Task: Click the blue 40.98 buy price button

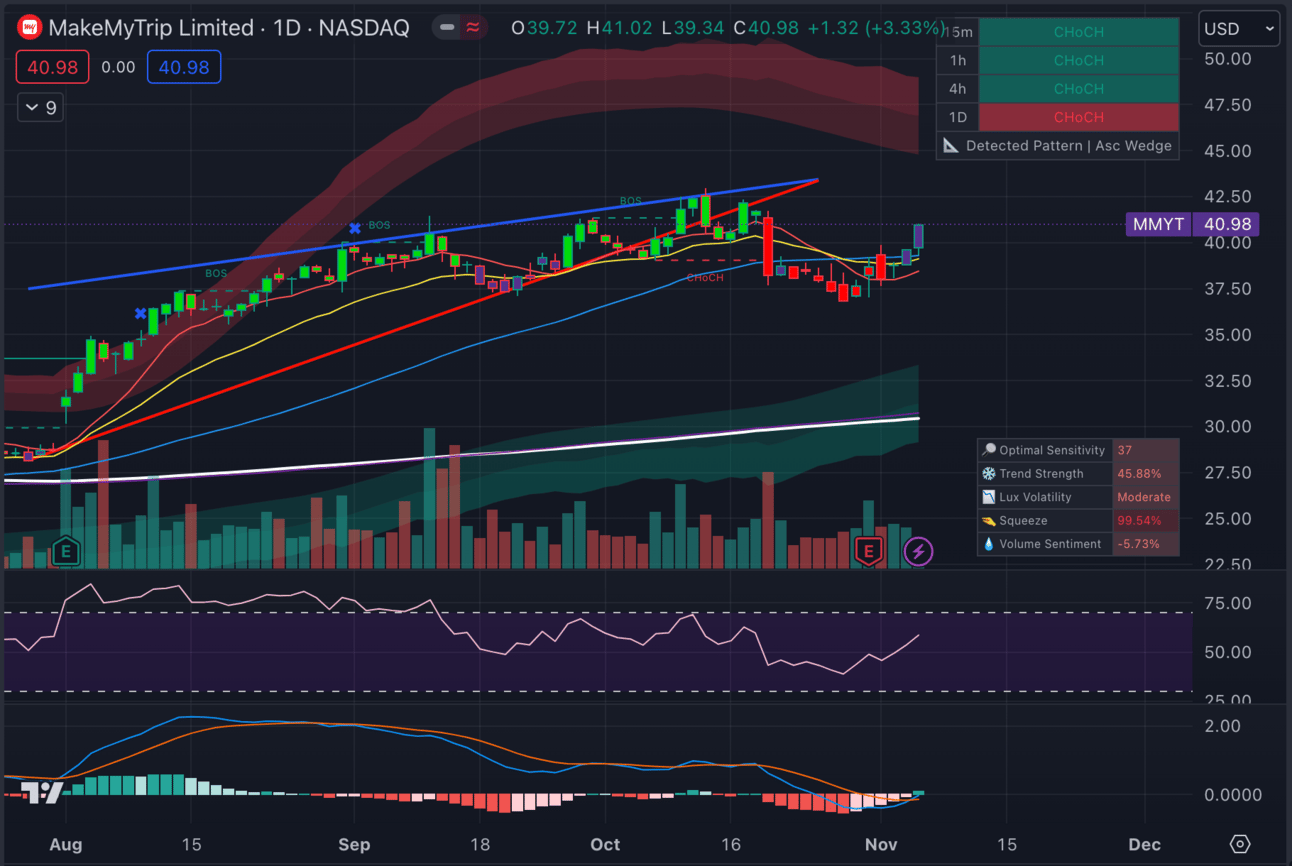Action: tap(184, 67)
